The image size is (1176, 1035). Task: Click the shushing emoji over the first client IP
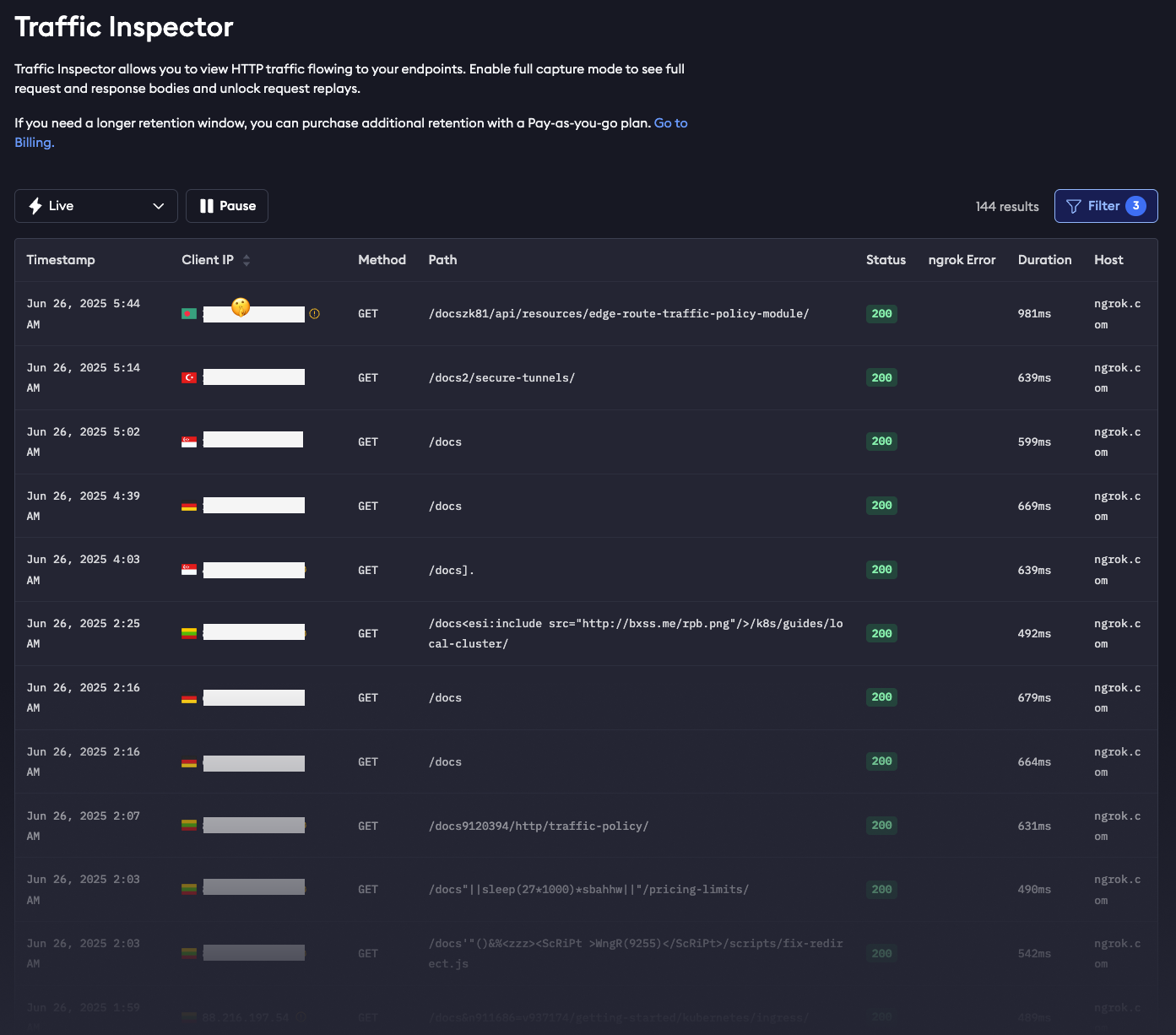[241, 307]
